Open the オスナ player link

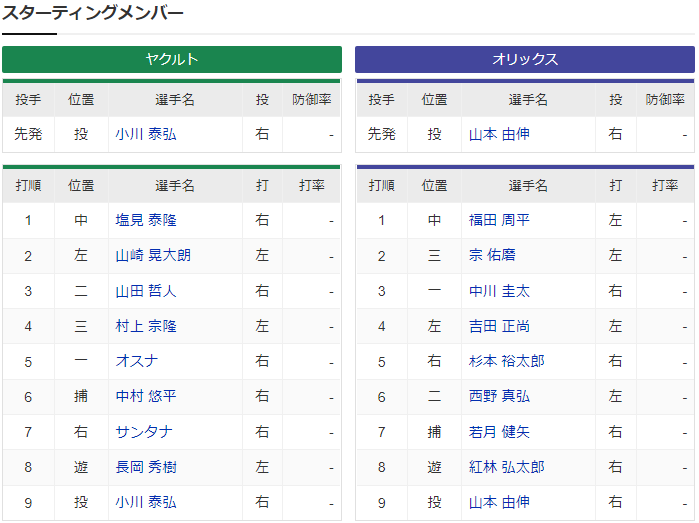[x=137, y=361]
